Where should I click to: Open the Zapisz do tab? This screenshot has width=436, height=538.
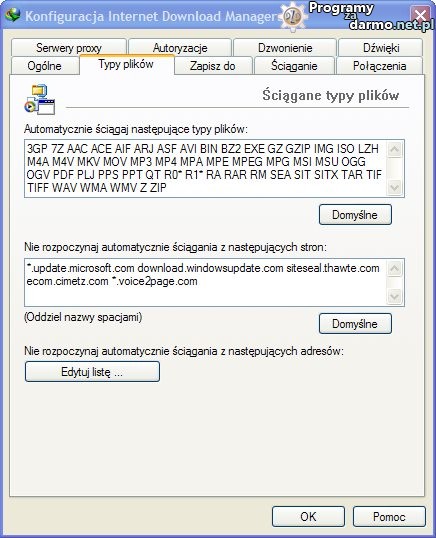click(213, 66)
